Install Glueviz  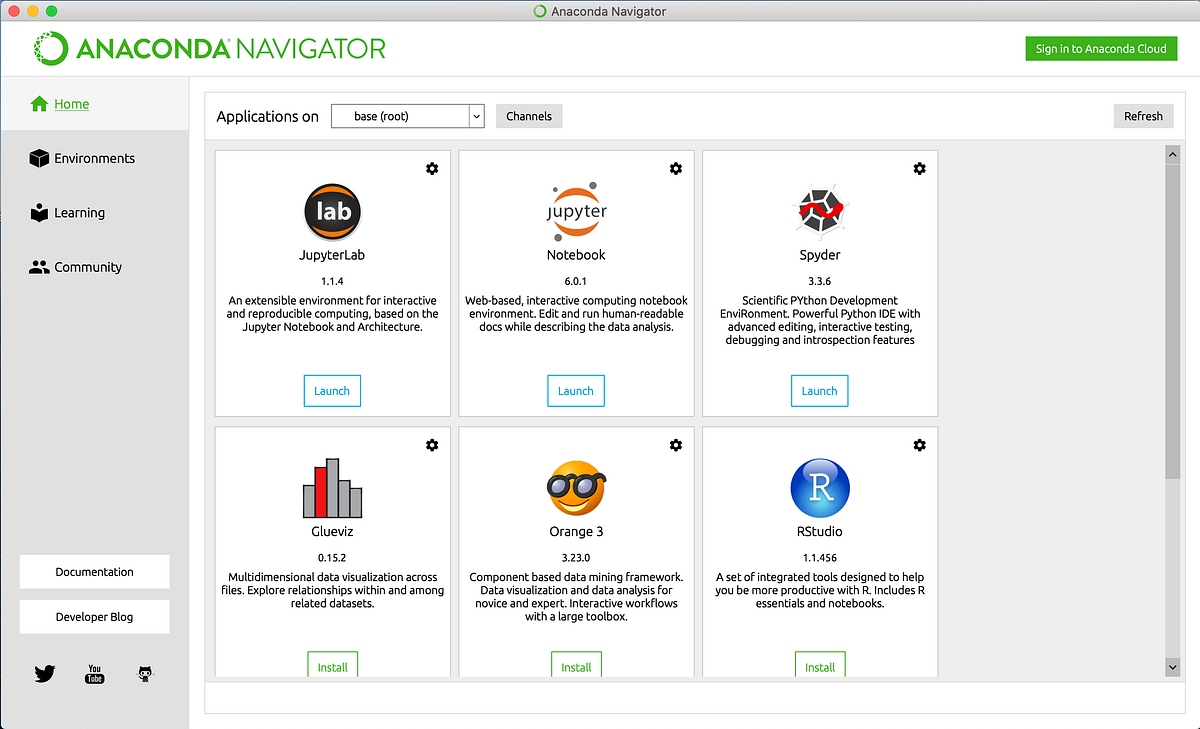[x=332, y=666]
